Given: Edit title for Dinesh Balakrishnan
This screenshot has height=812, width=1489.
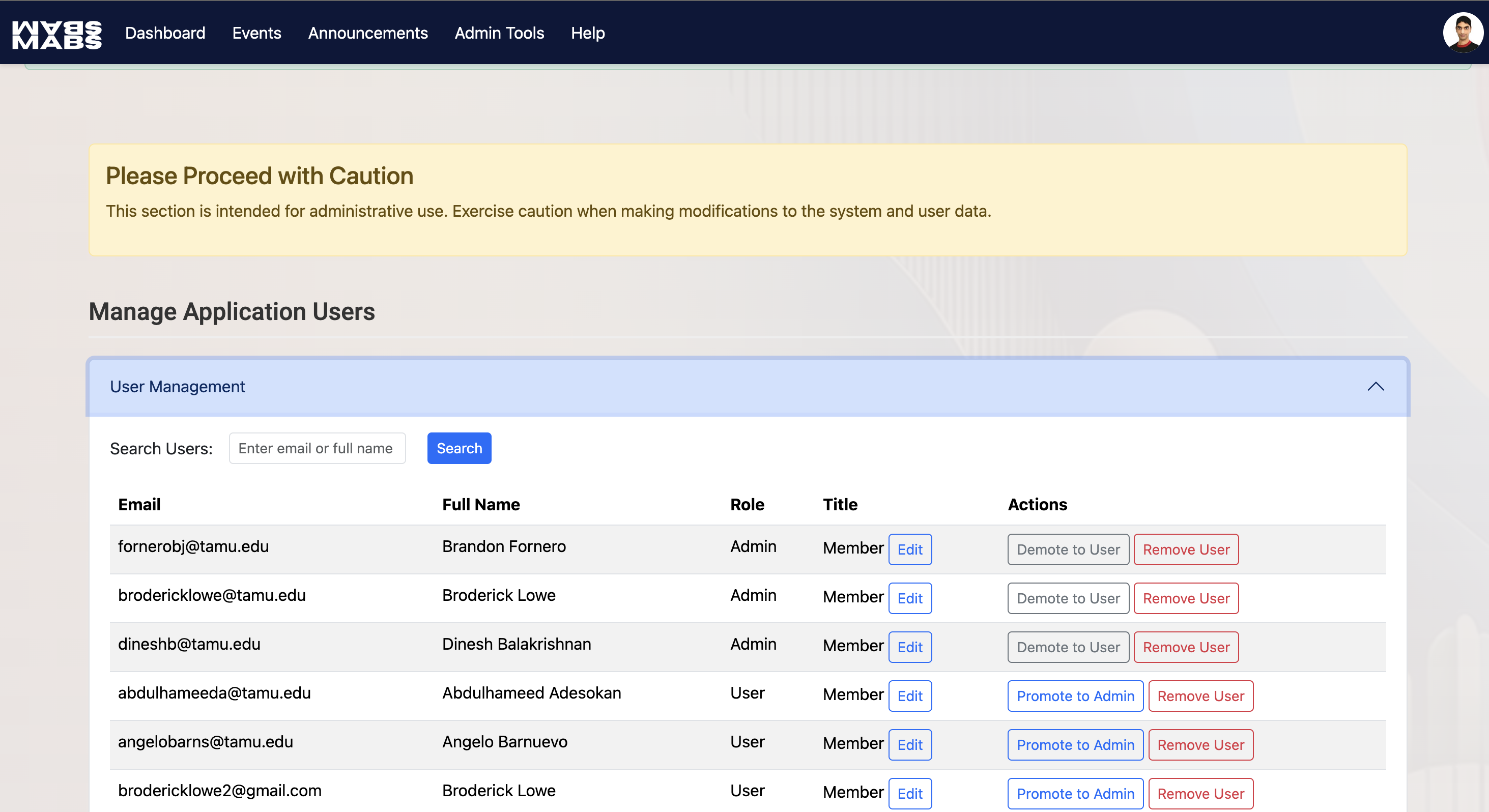Looking at the screenshot, I should point(909,647).
